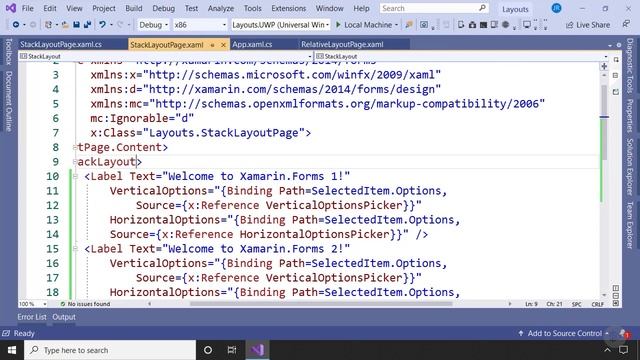This screenshot has height=360, width=640.
Task: Open the Extensions menu
Action: pos(288,8)
